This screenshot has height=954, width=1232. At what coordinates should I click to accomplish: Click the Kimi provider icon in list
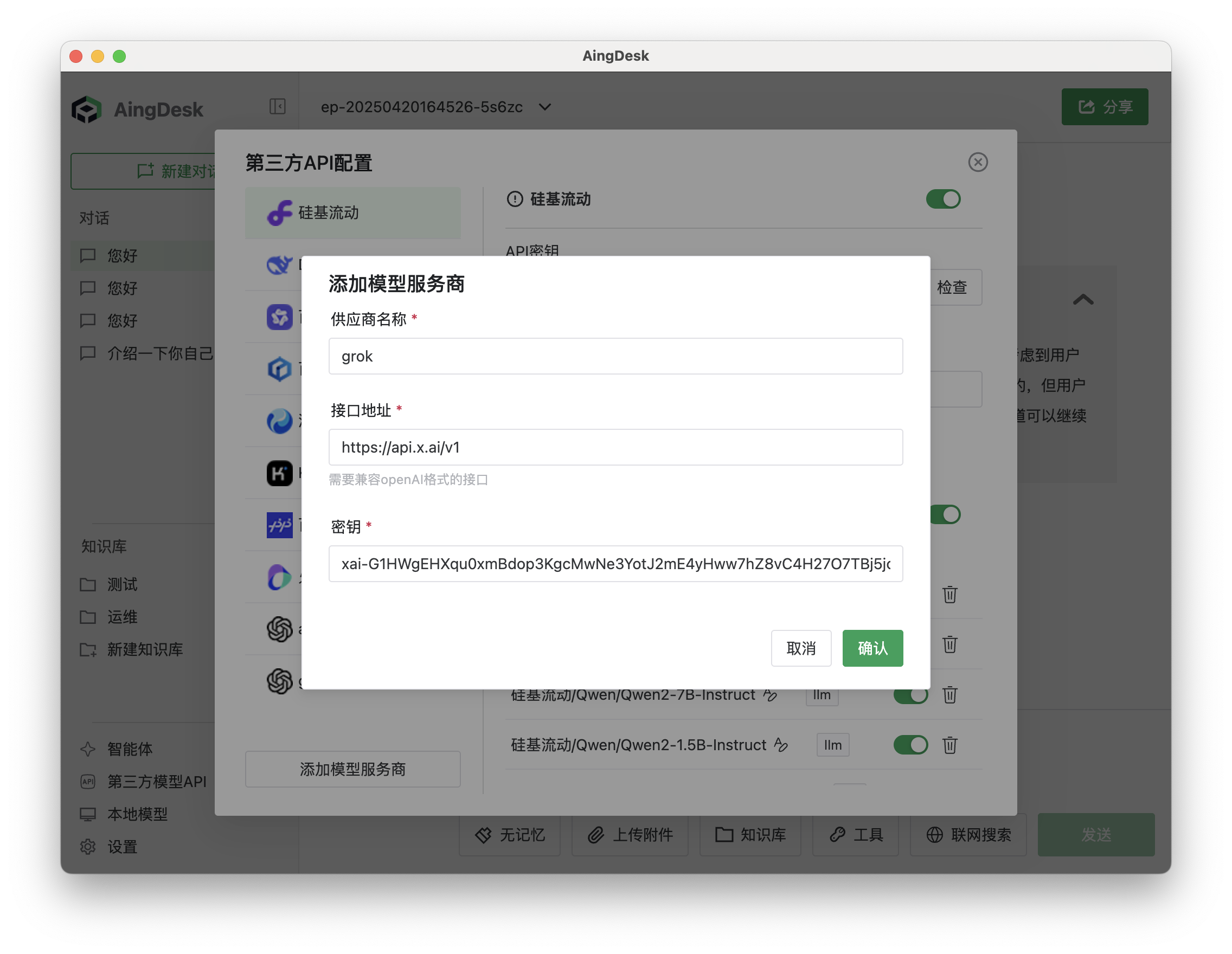[279, 473]
